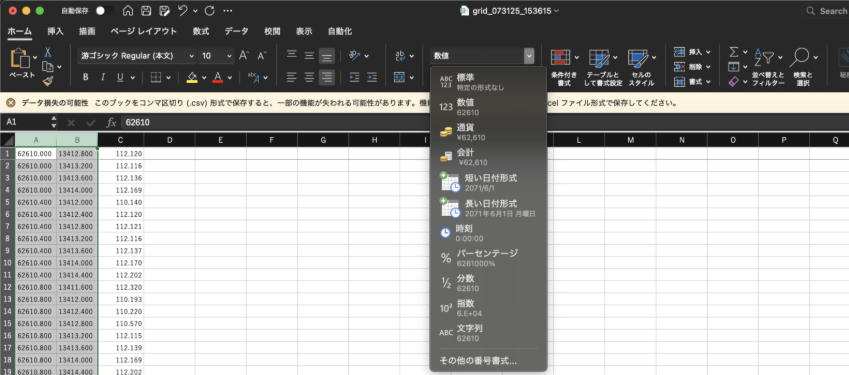The height and width of the screenshot is (375, 849).
Task: Click the text orientation icon
Action: point(355,55)
